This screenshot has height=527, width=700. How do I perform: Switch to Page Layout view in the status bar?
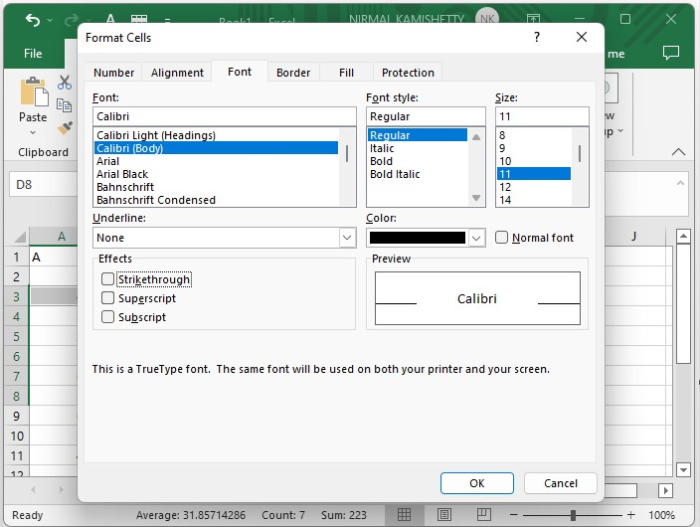[x=444, y=515]
